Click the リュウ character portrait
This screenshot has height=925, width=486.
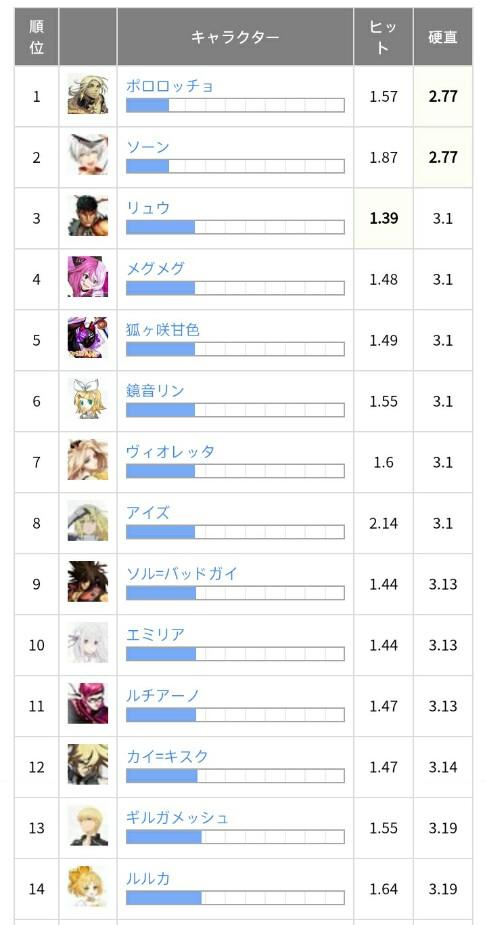click(x=88, y=216)
